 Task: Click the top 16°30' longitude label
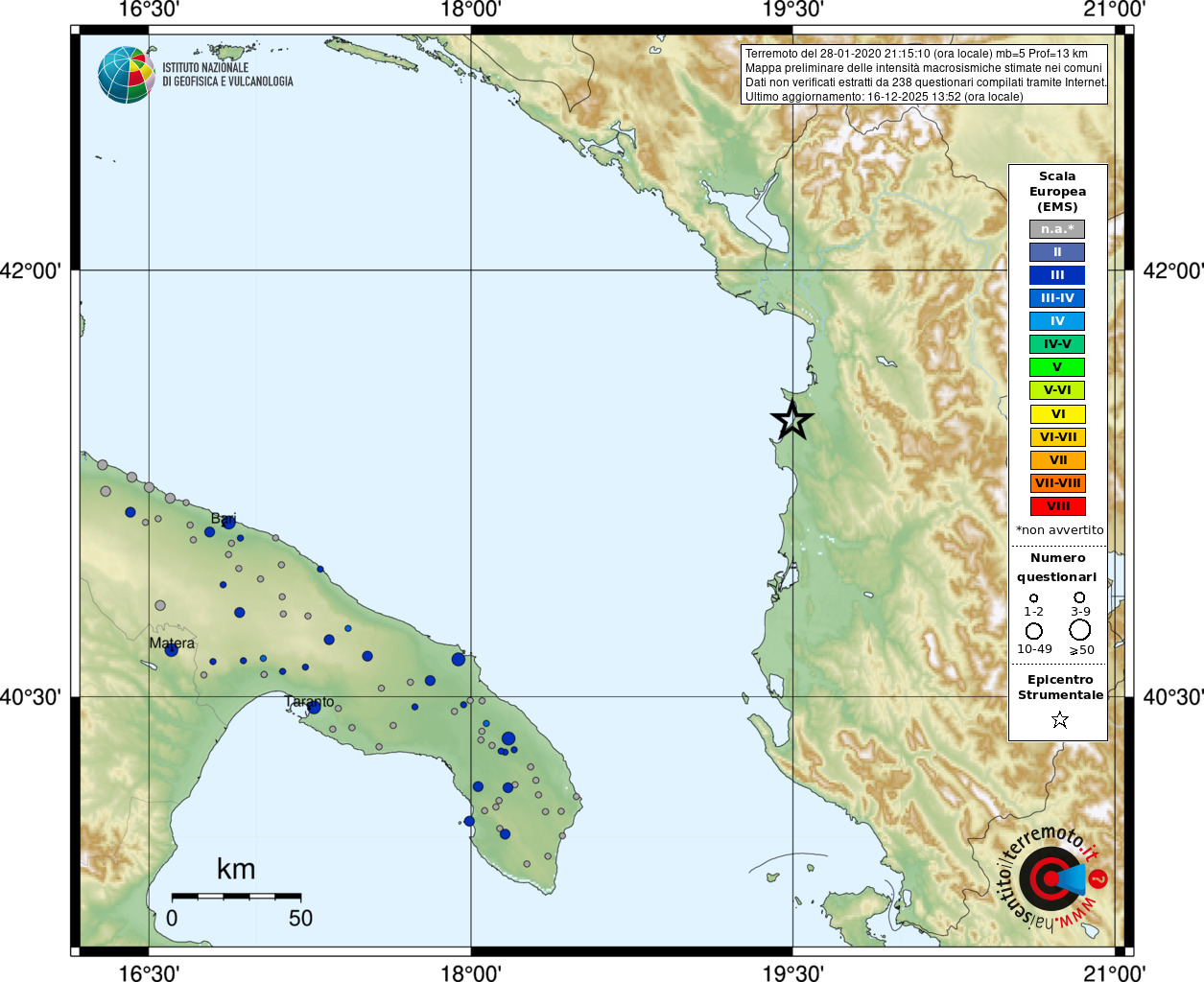pyautogui.click(x=149, y=10)
